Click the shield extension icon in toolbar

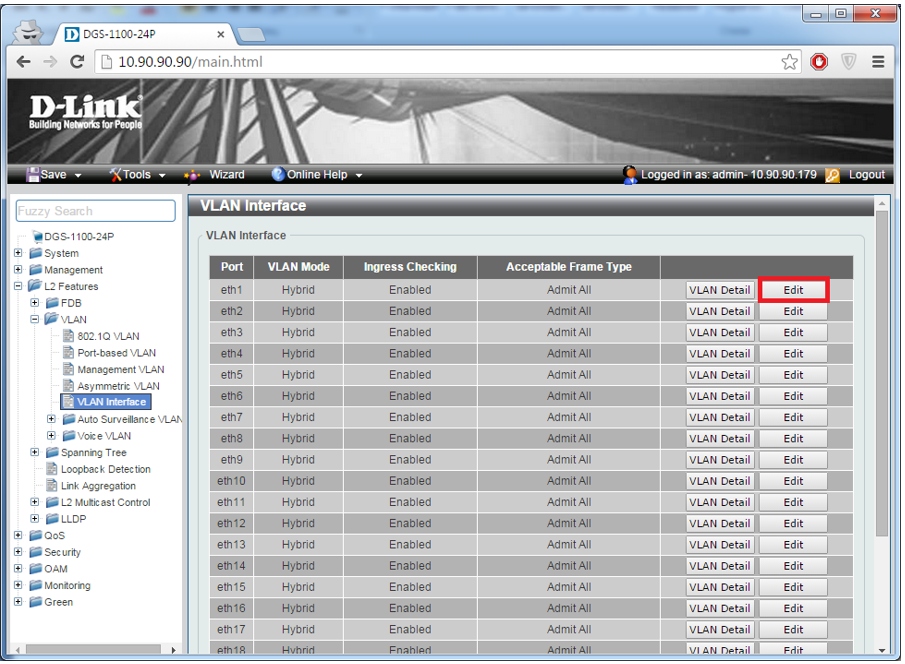[x=849, y=62]
